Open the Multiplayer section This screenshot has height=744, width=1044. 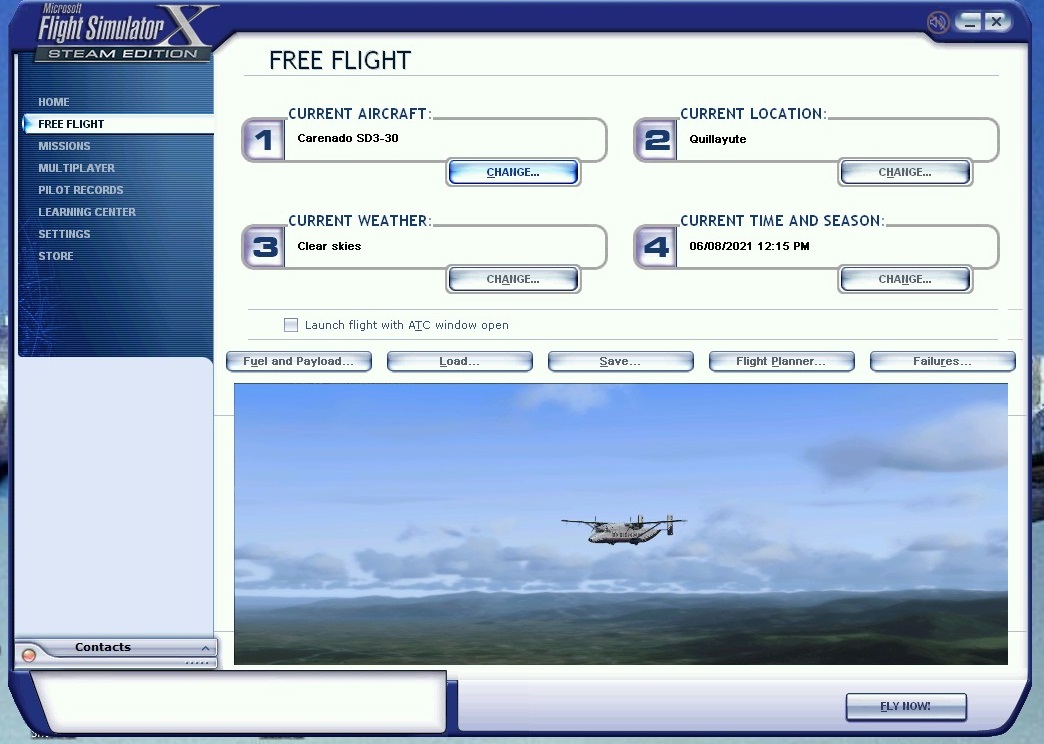pyautogui.click(x=77, y=168)
